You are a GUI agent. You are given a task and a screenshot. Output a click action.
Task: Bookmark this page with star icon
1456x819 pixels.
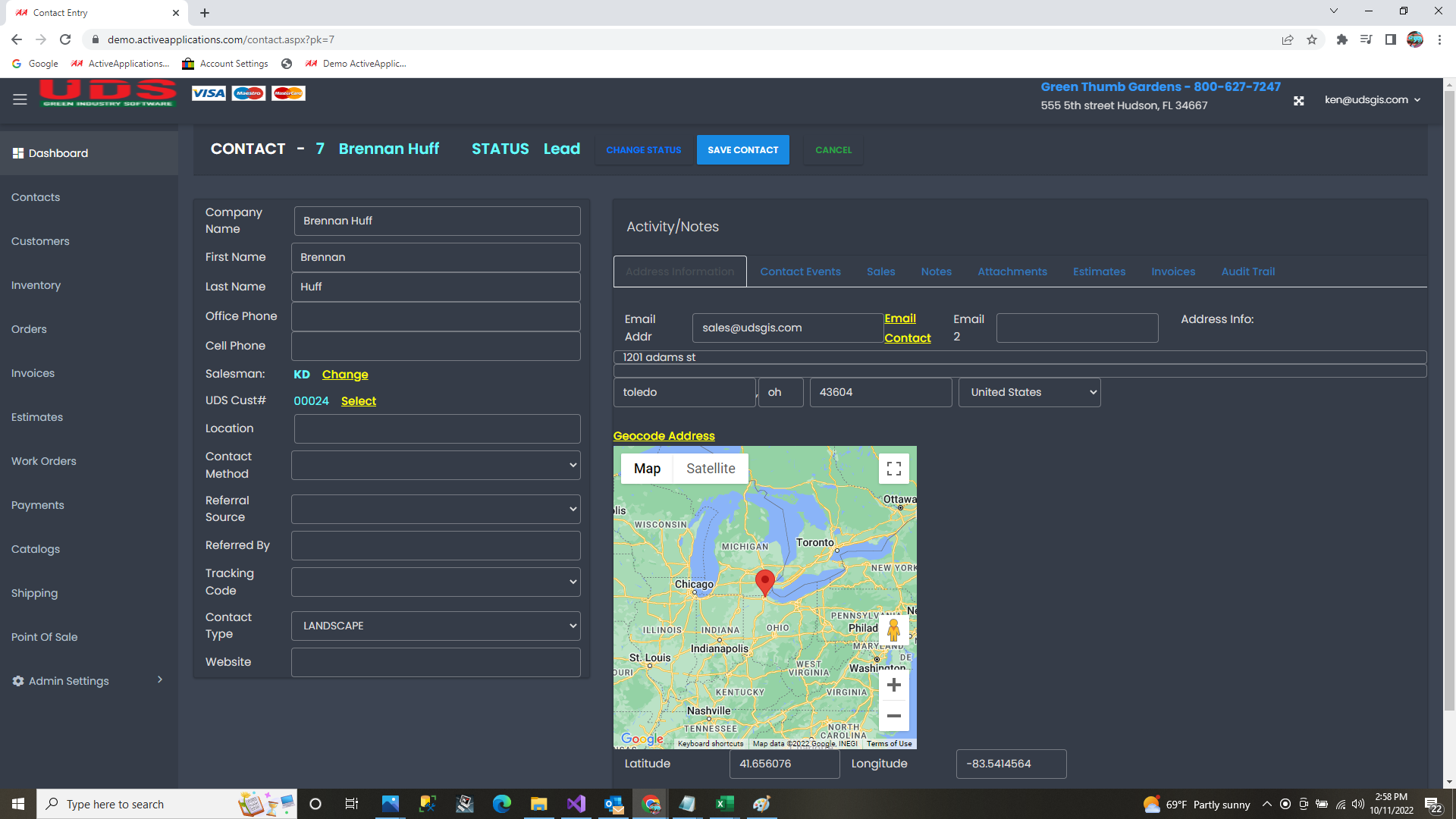click(1312, 39)
